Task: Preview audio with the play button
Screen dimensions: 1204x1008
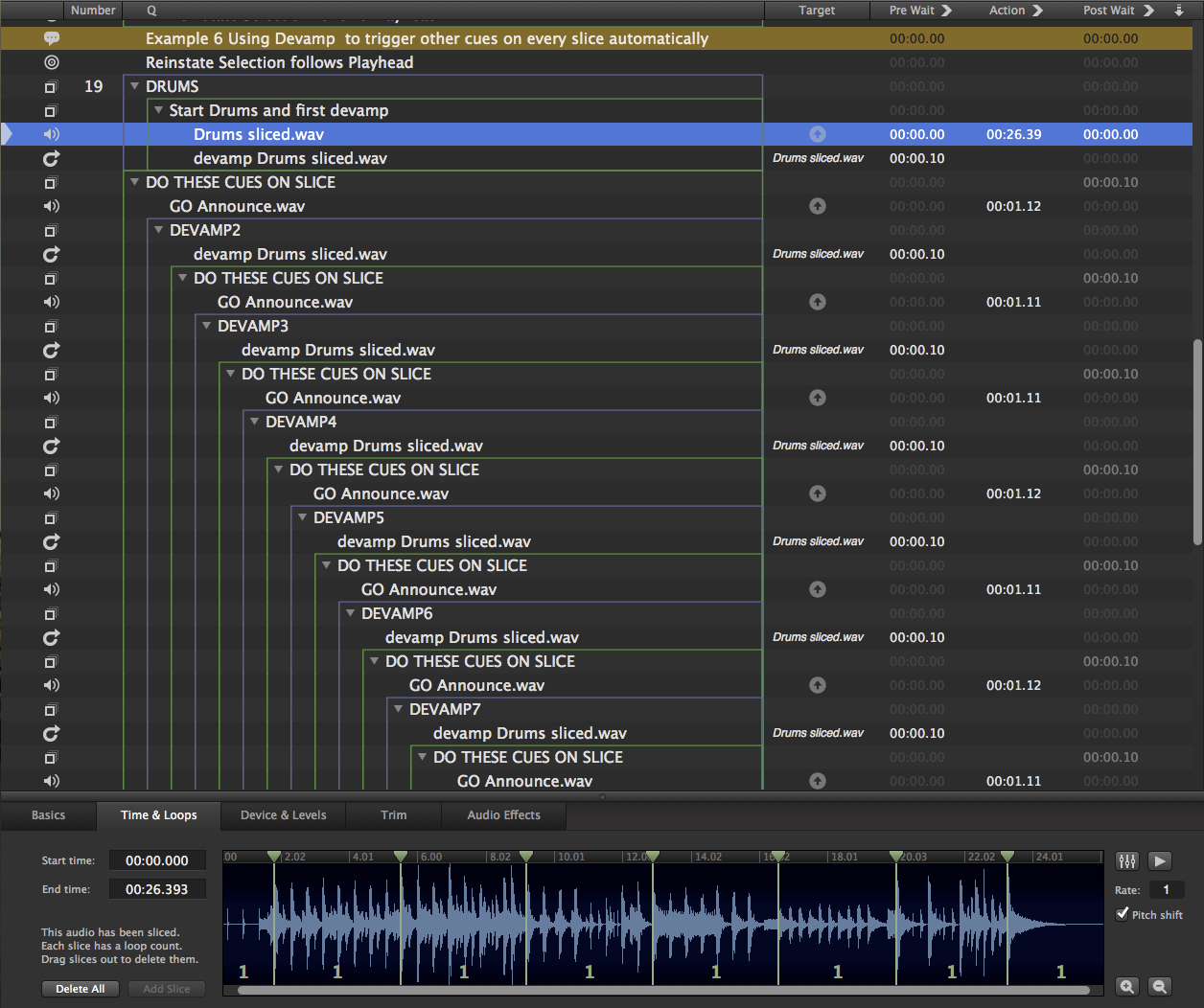Action: click(1160, 860)
